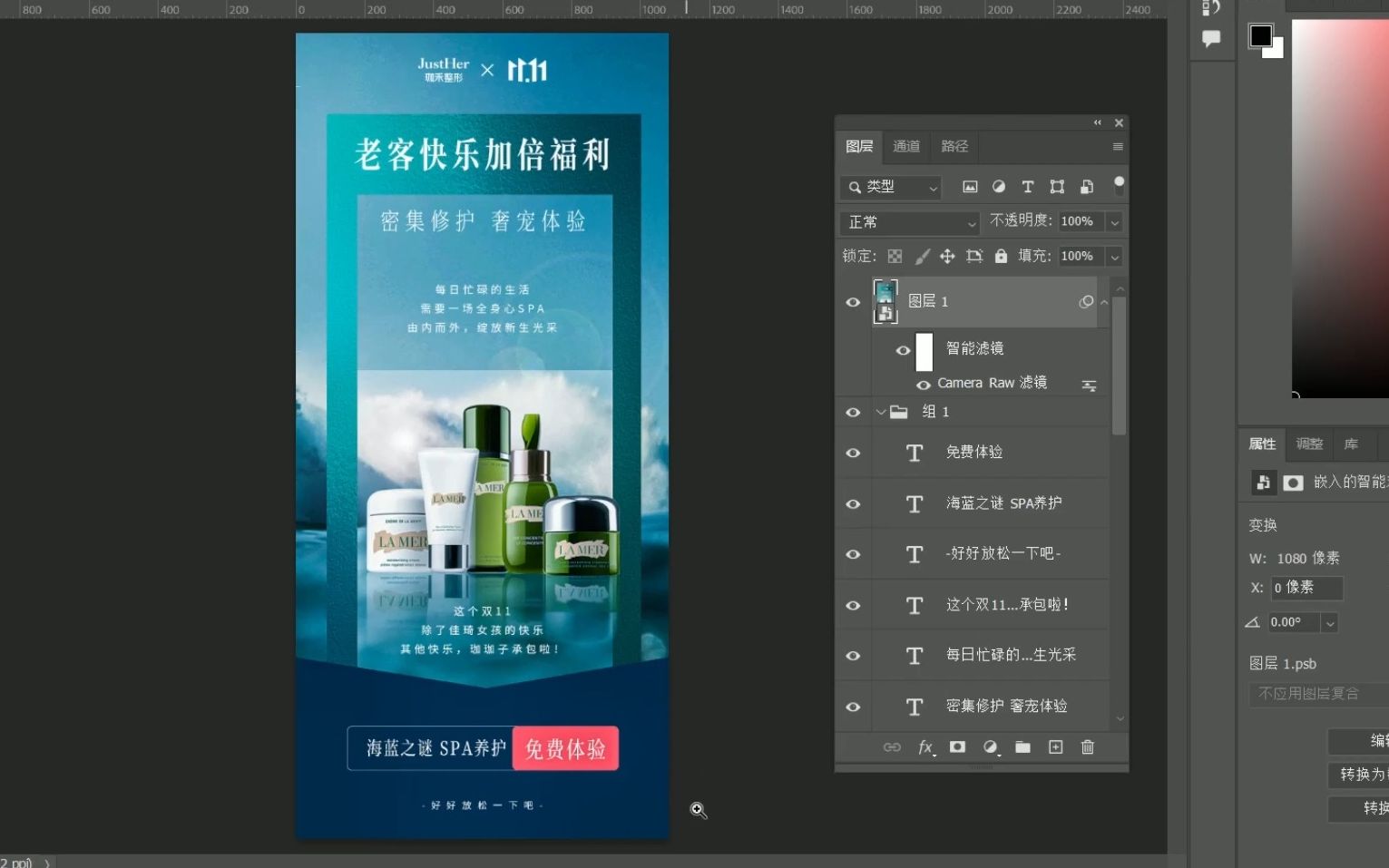Create a new layer icon

(x=1055, y=747)
